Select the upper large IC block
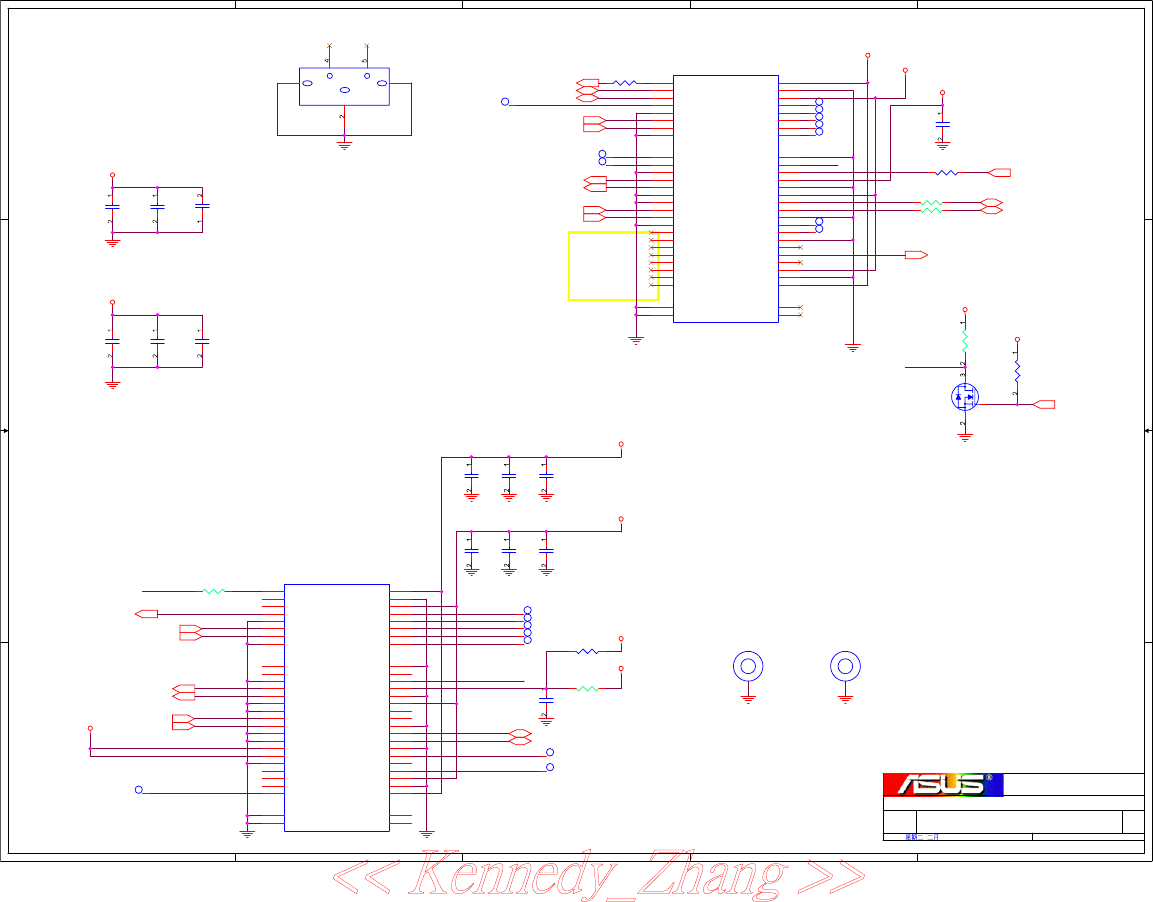The image size is (1153, 902). (726, 198)
